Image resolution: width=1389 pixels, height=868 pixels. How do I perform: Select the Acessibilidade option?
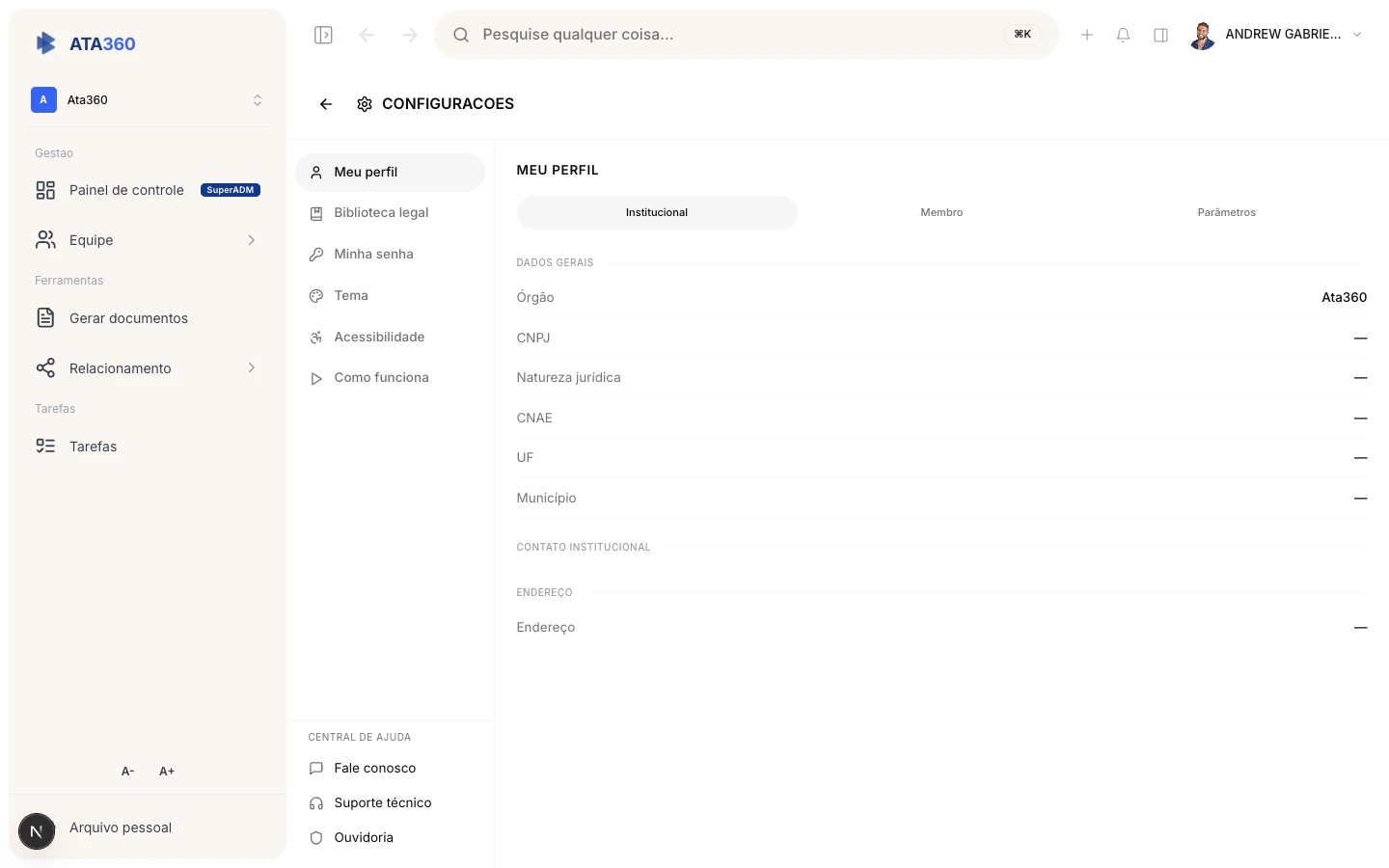[379, 337]
